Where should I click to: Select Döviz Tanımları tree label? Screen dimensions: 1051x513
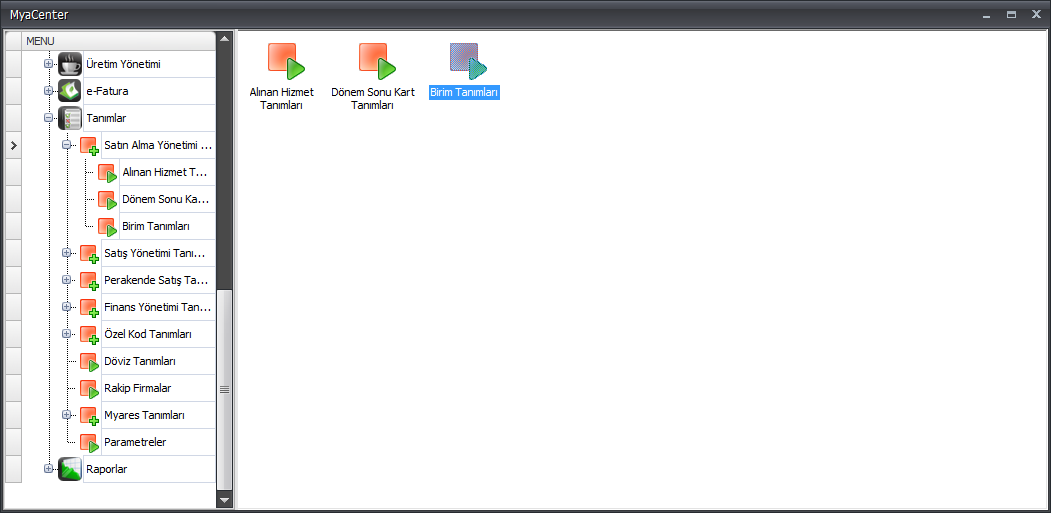click(x=140, y=361)
